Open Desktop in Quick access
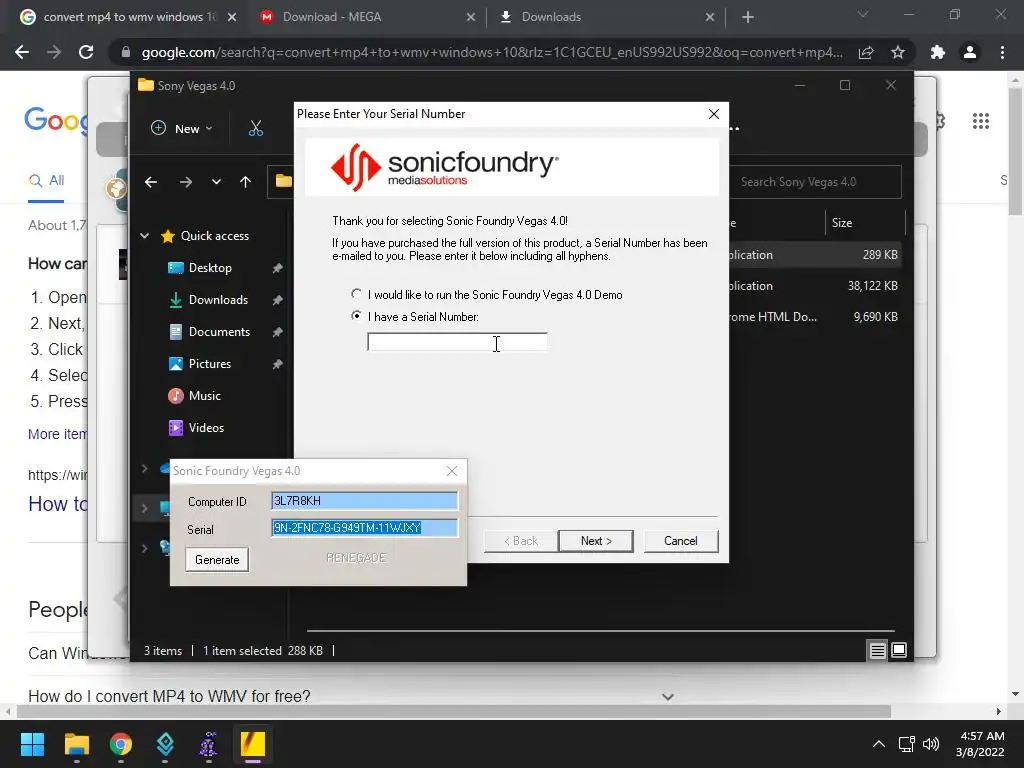The width and height of the screenshot is (1024, 768). (x=210, y=268)
